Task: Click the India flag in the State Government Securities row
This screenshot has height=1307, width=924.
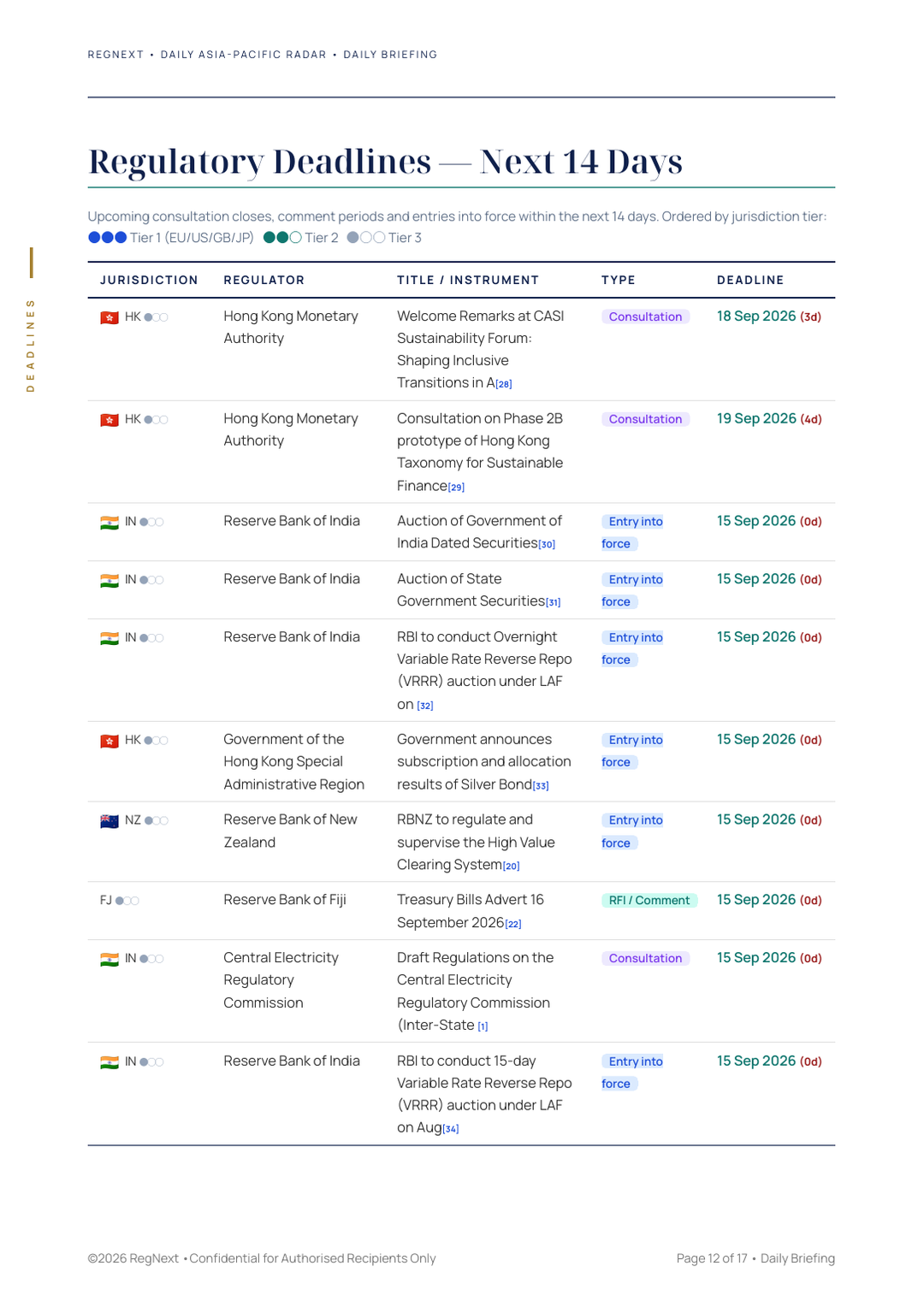Action: [110, 581]
